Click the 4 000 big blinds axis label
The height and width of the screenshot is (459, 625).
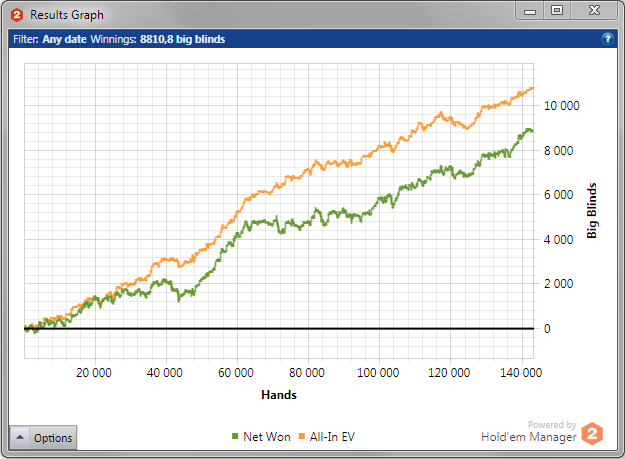[x=558, y=239]
